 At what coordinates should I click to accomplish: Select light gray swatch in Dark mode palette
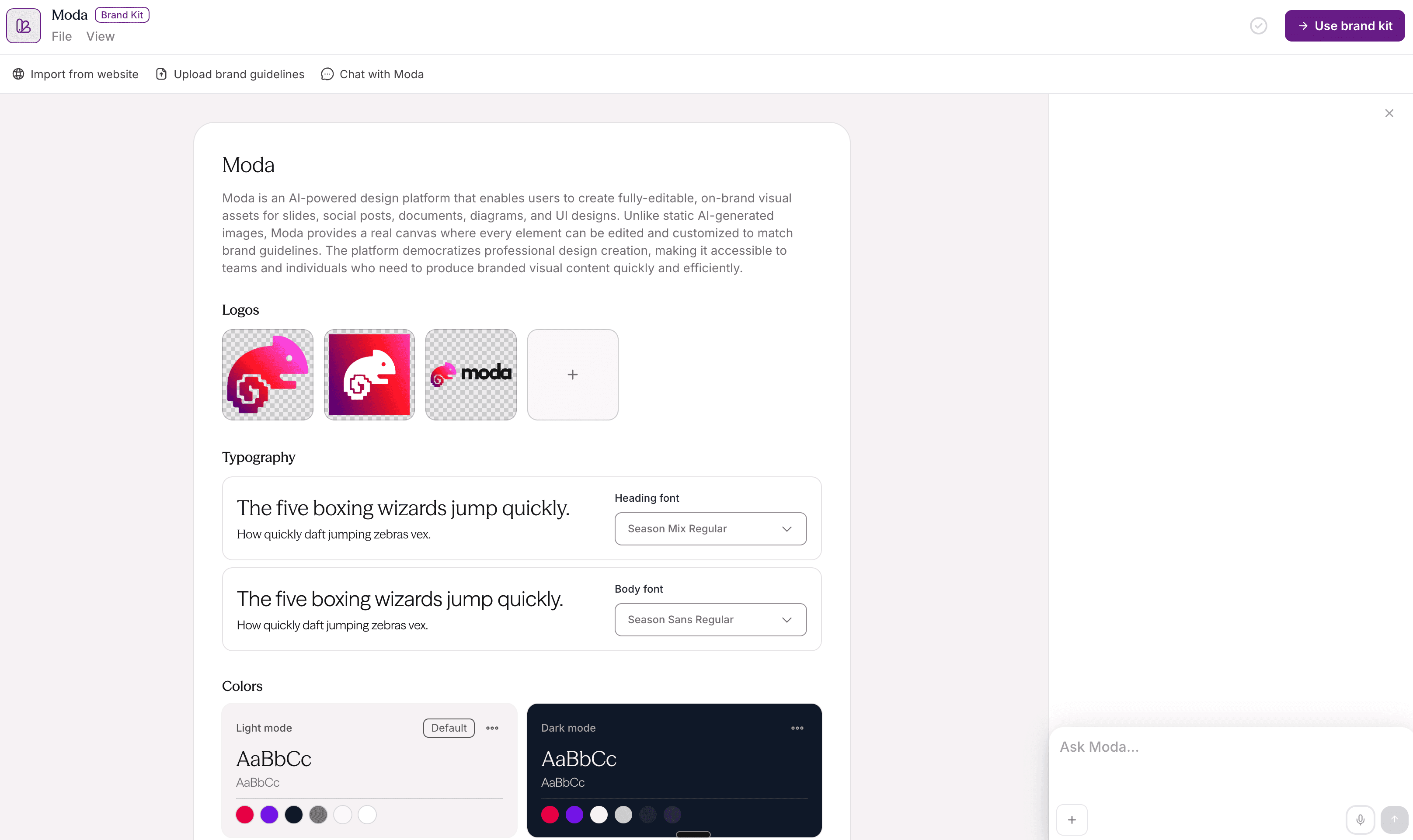(623, 815)
